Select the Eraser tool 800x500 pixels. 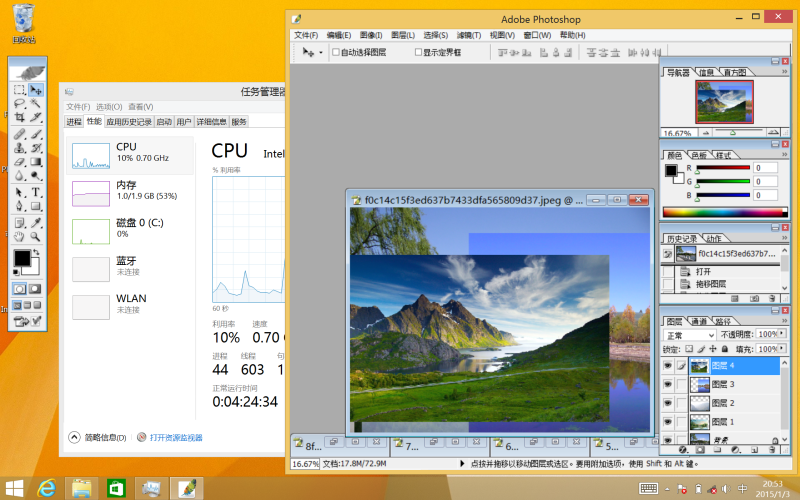[19, 162]
